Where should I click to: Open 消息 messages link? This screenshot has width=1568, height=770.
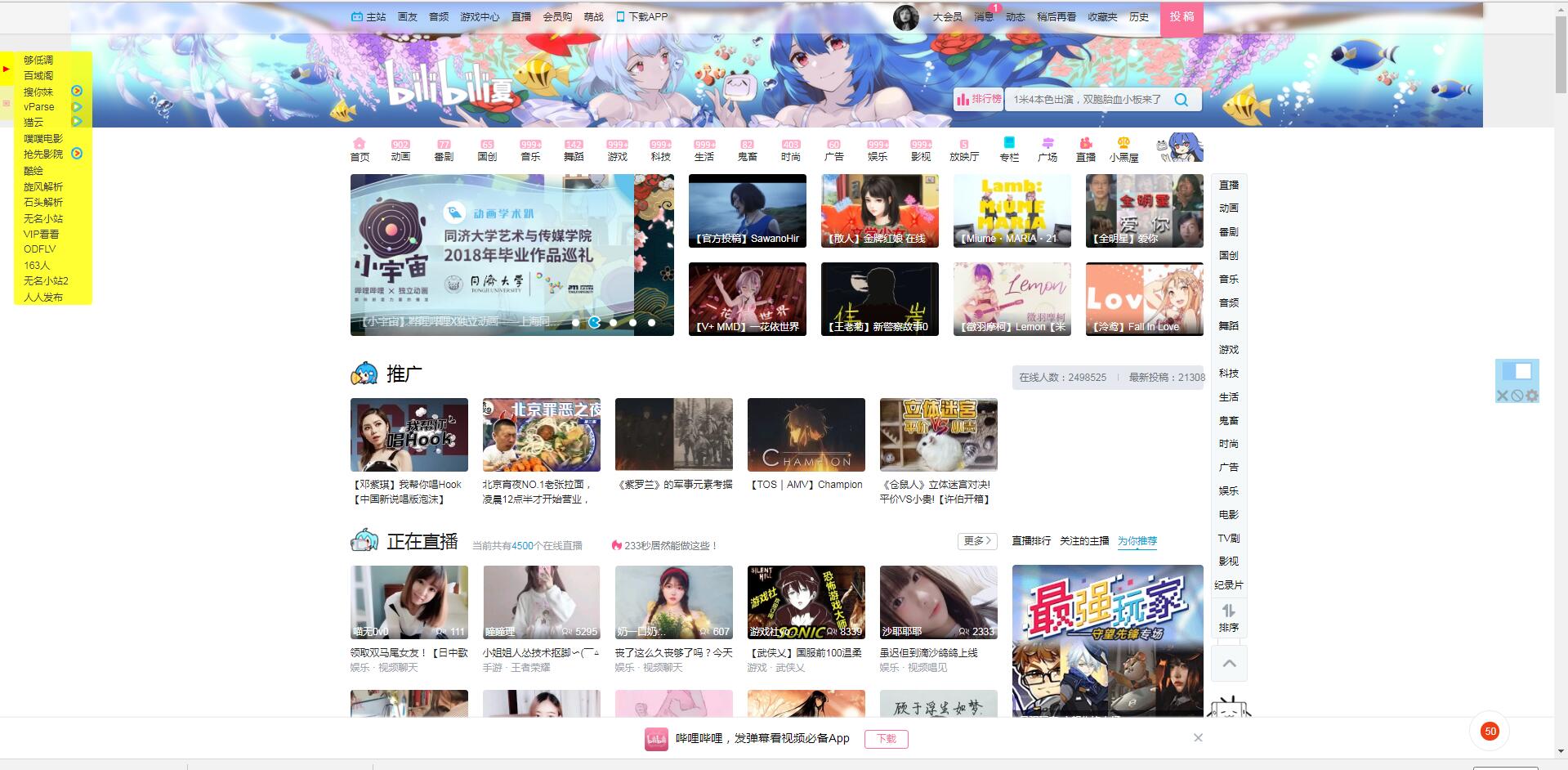pyautogui.click(x=984, y=17)
